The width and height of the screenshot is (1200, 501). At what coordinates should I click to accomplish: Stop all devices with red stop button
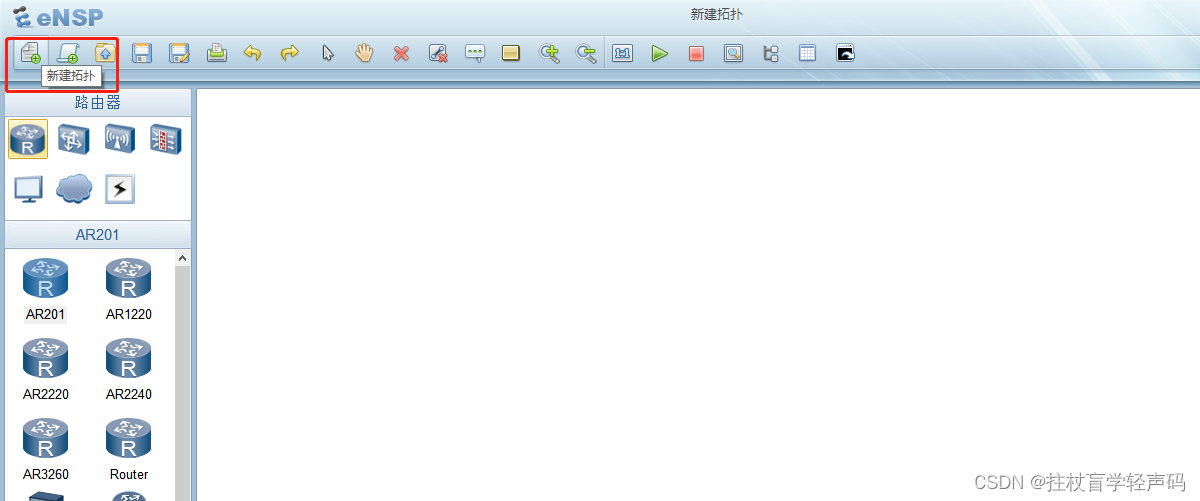tap(696, 53)
